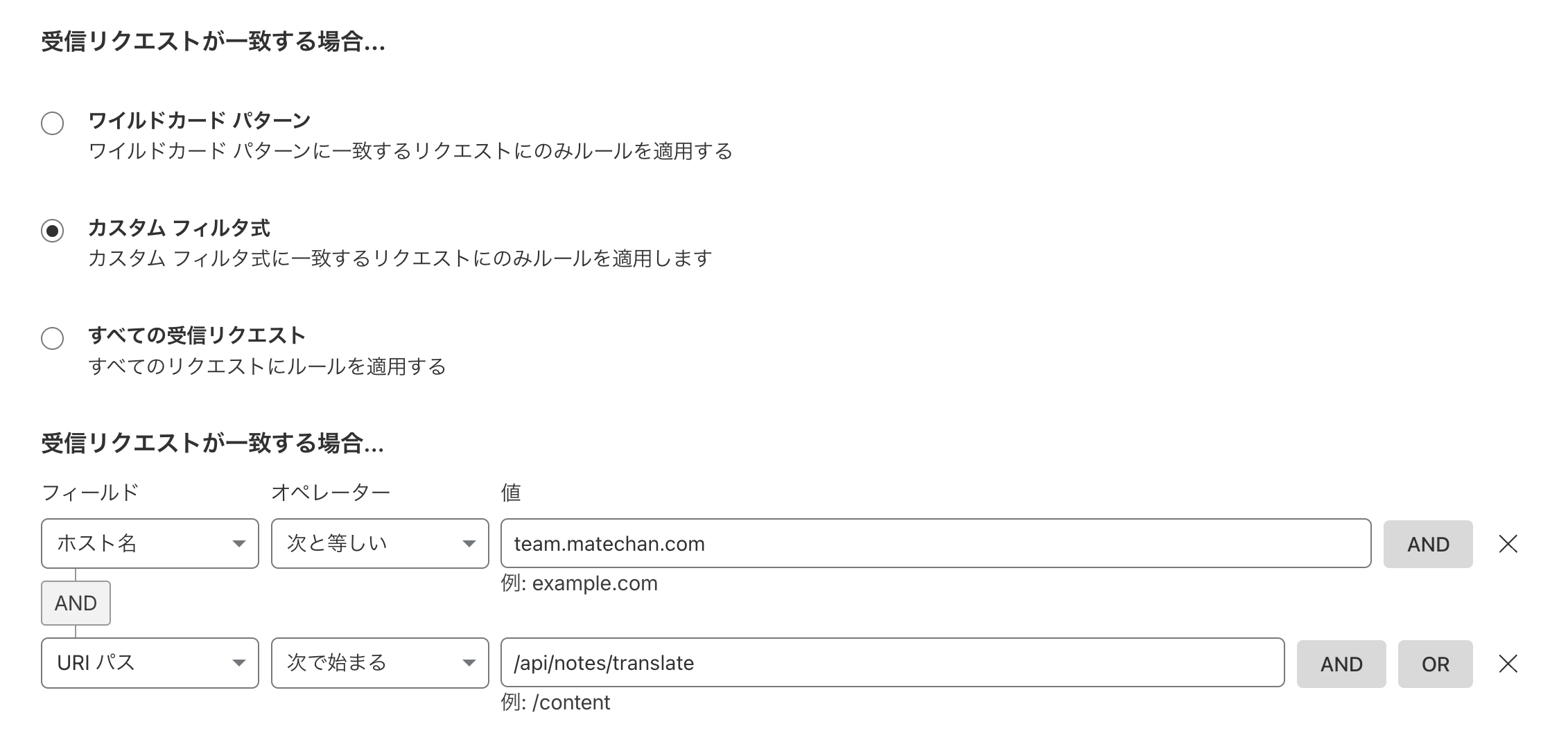Viewport: 1568px width, 733px height.
Task: Open the 次と等しい operator dropdown
Action: [379, 544]
